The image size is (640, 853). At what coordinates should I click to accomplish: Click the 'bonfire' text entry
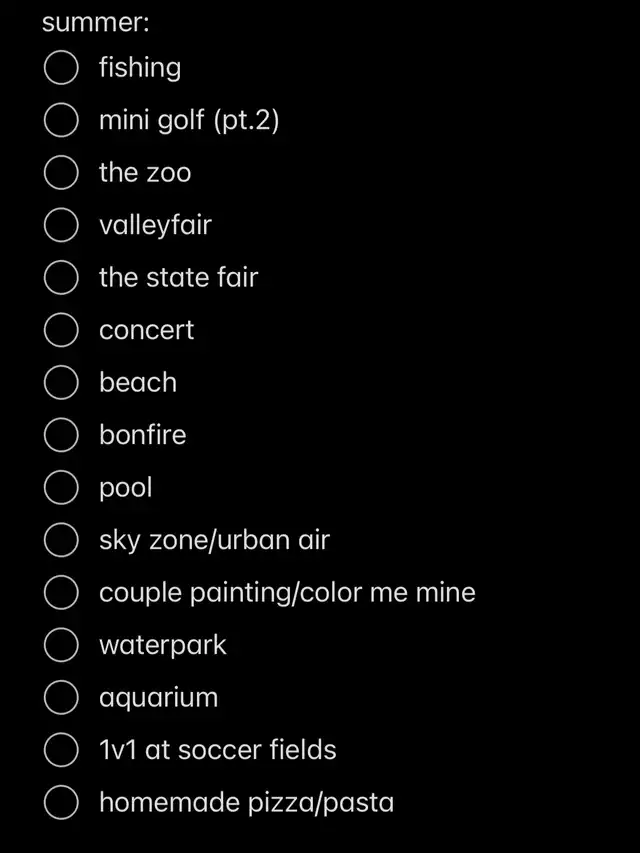pos(142,436)
